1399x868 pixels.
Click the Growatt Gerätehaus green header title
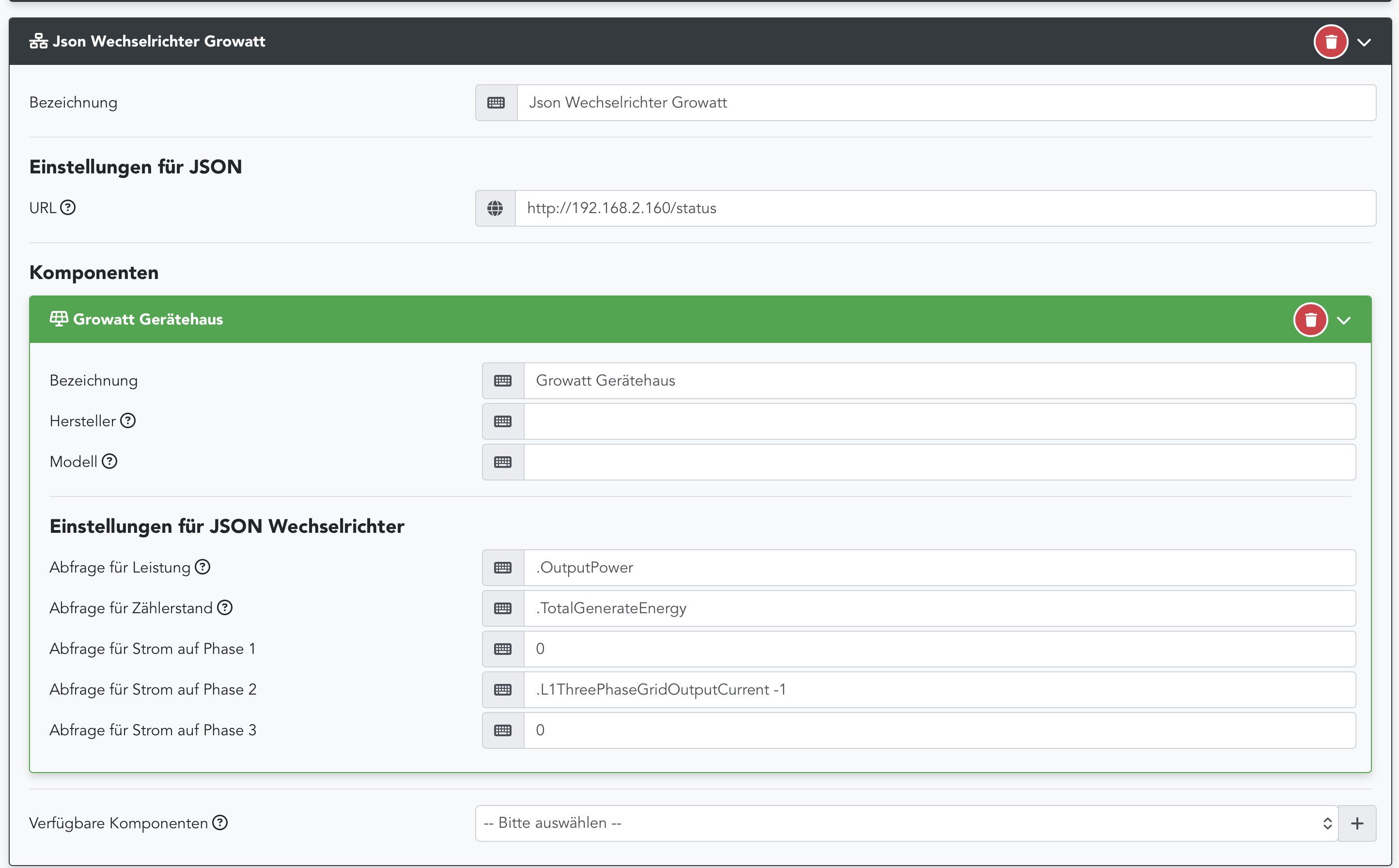click(148, 319)
